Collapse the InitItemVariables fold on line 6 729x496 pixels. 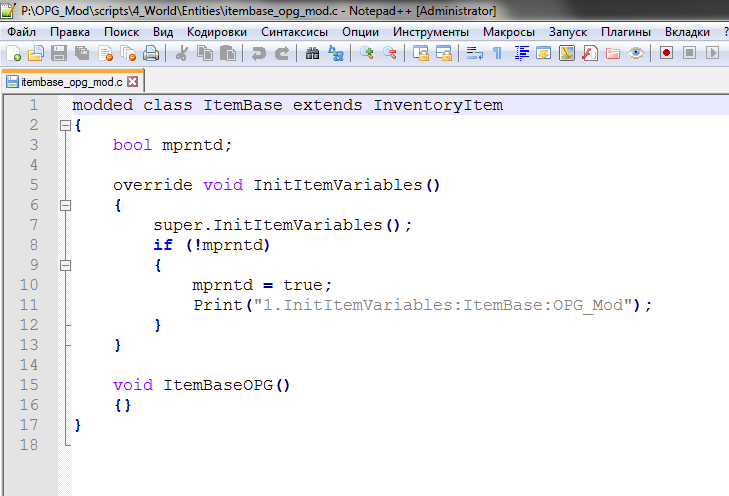(66, 205)
